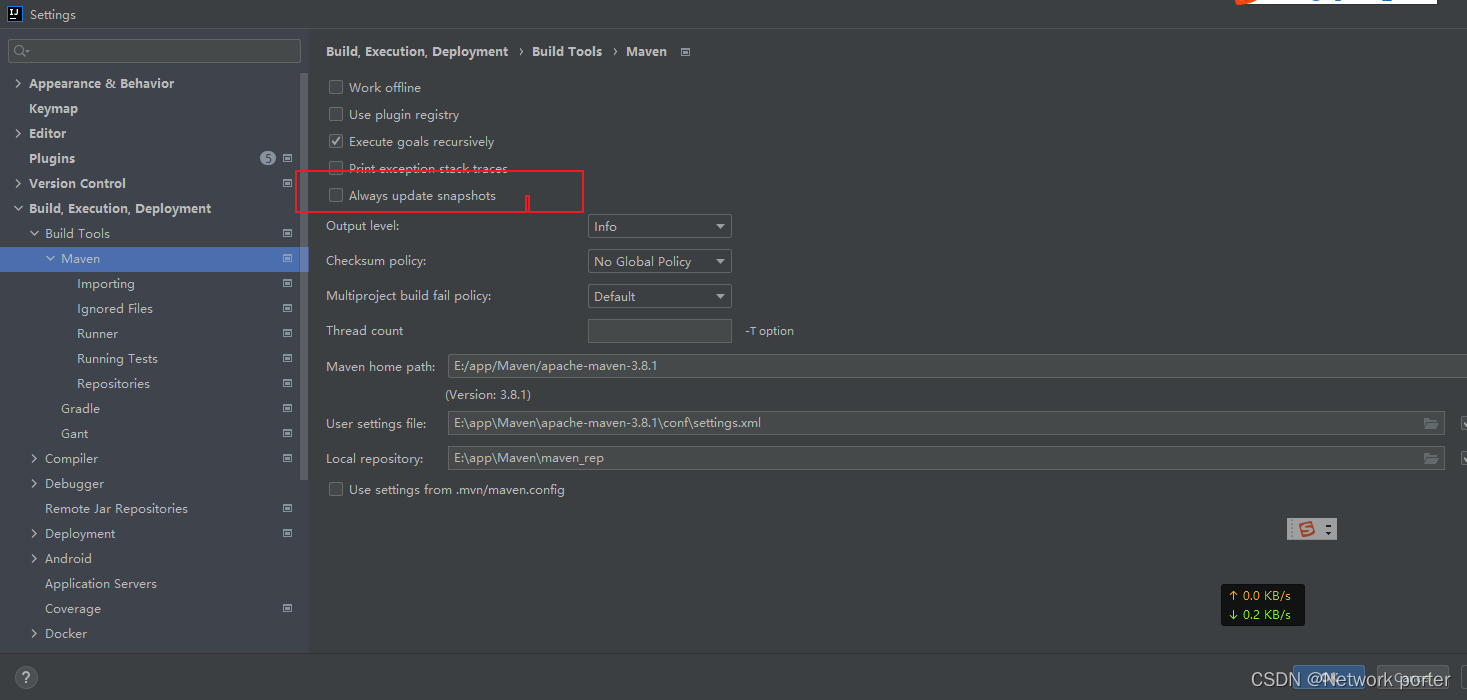Click the User settings file path field
The width and height of the screenshot is (1467, 700).
click(933, 423)
